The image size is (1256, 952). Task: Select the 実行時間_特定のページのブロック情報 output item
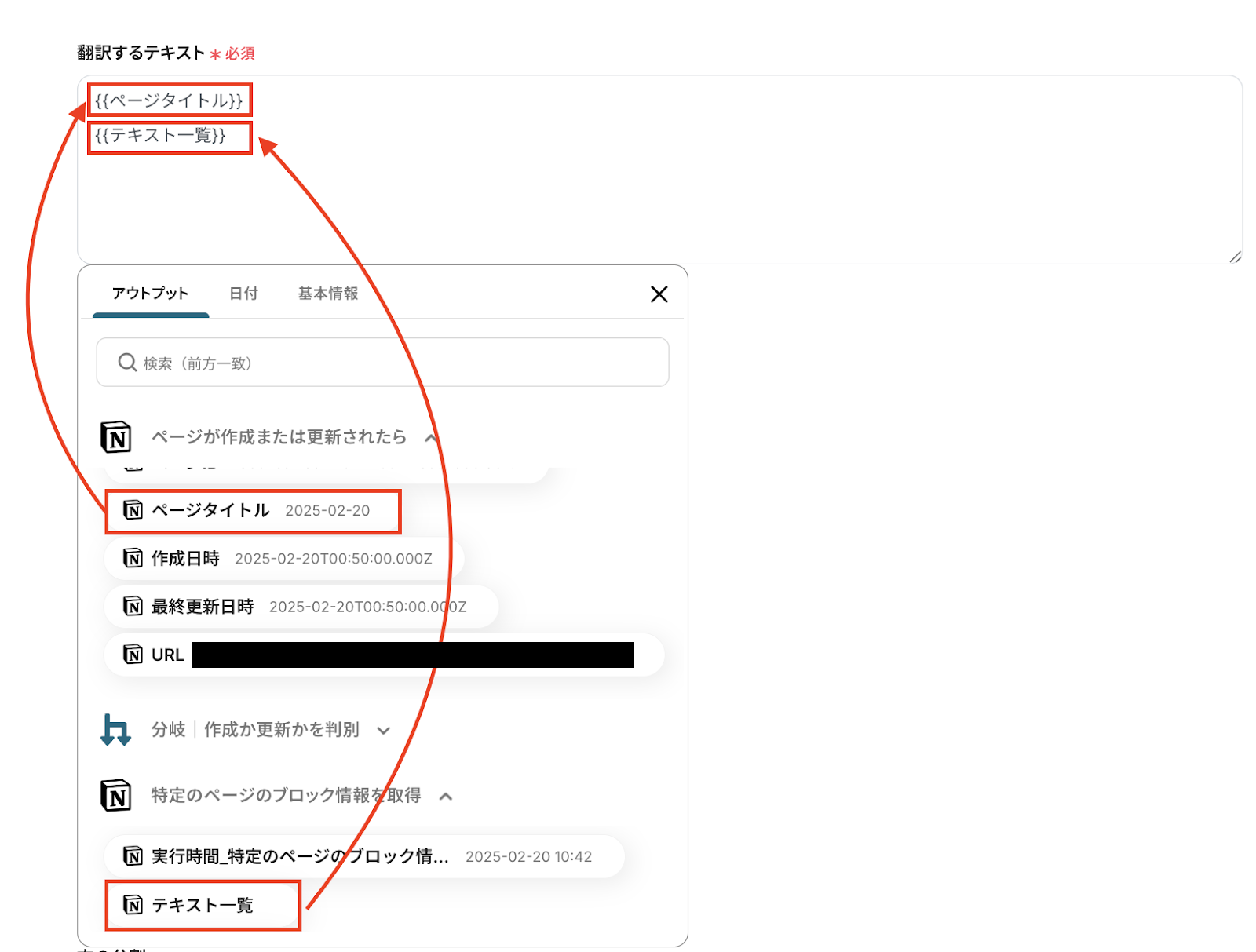tap(364, 856)
